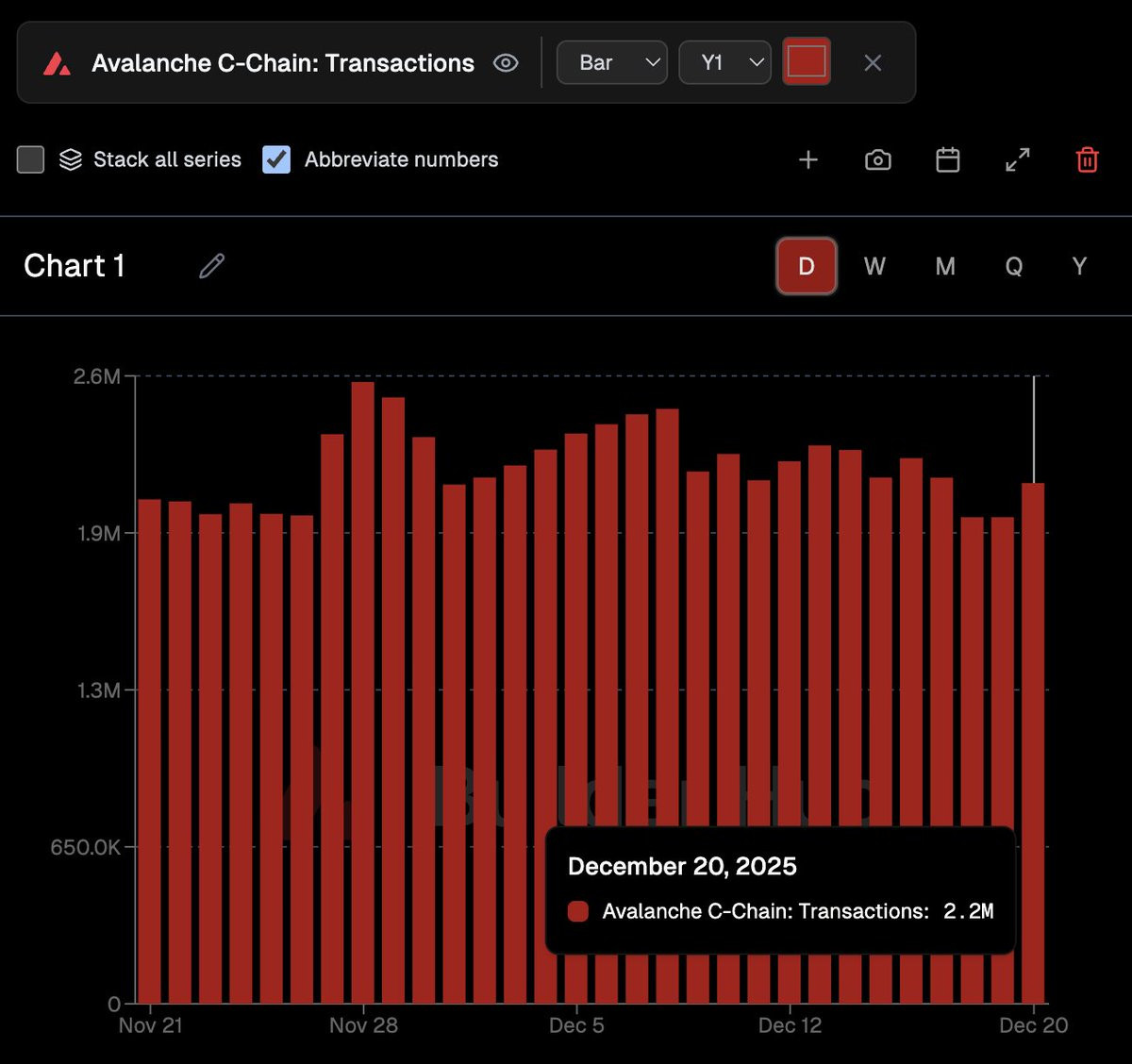Click the Avalanche logo icon
Viewport: 1132px width, 1064px height.
58,64
